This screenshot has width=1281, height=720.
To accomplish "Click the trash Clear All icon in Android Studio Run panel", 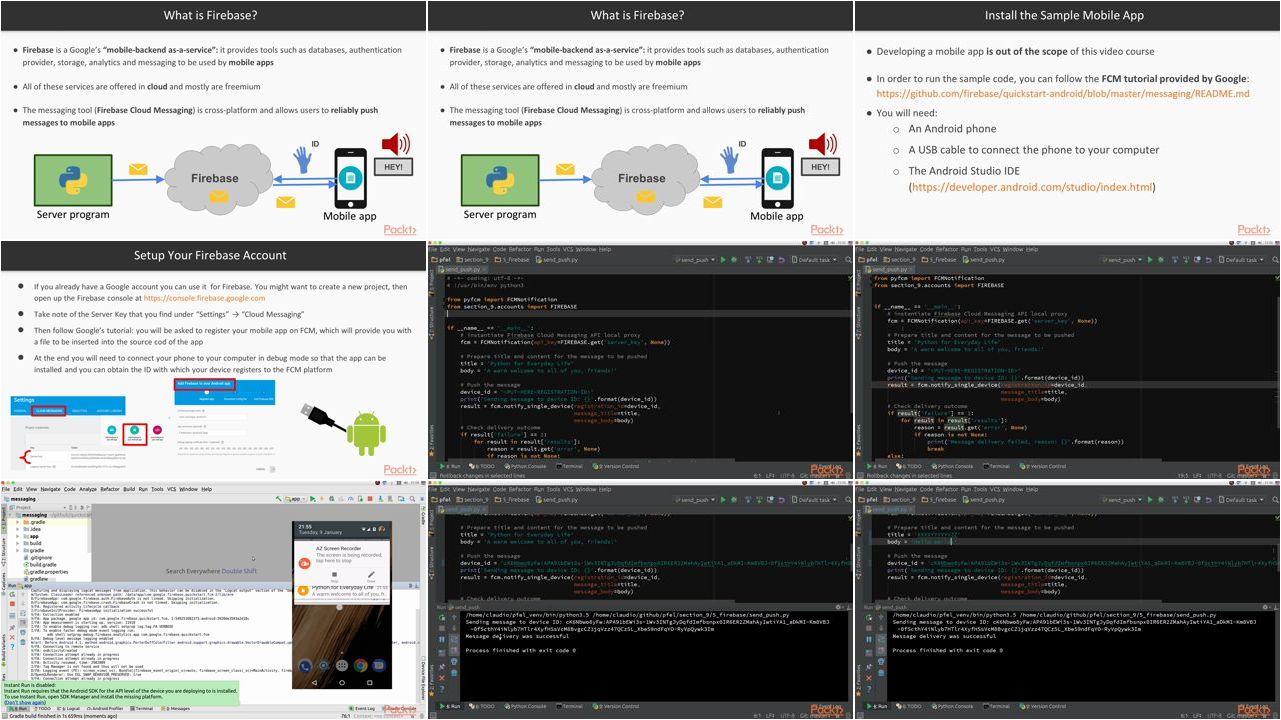I will pos(23,642).
